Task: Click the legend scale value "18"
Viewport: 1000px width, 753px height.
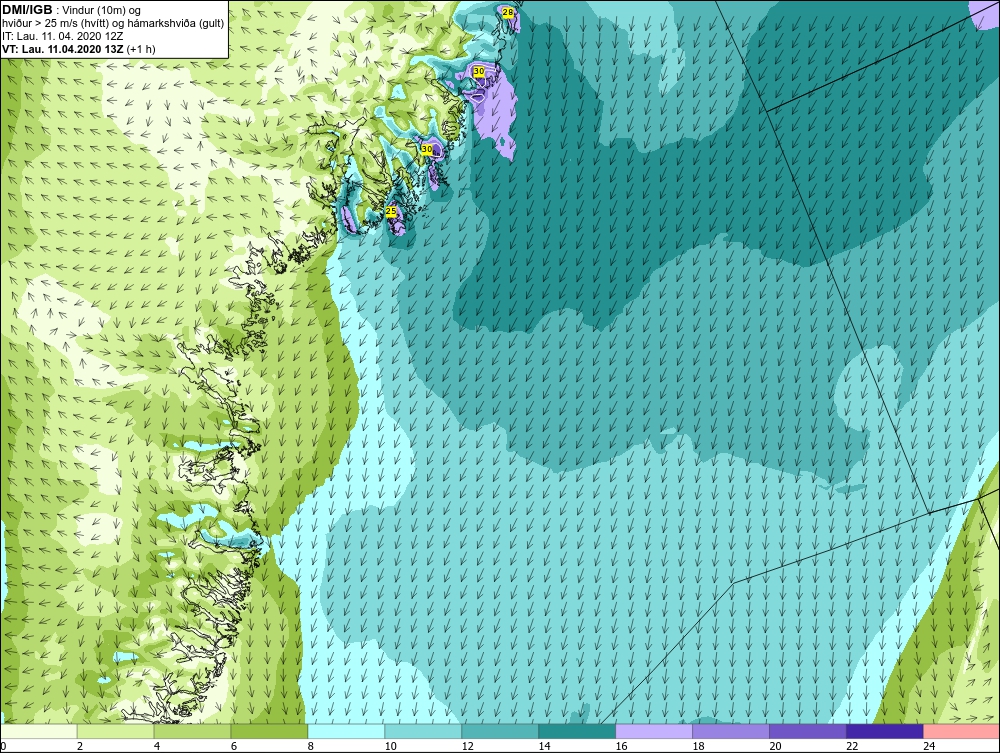Action: pyautogui.click(x=698, y=746)
